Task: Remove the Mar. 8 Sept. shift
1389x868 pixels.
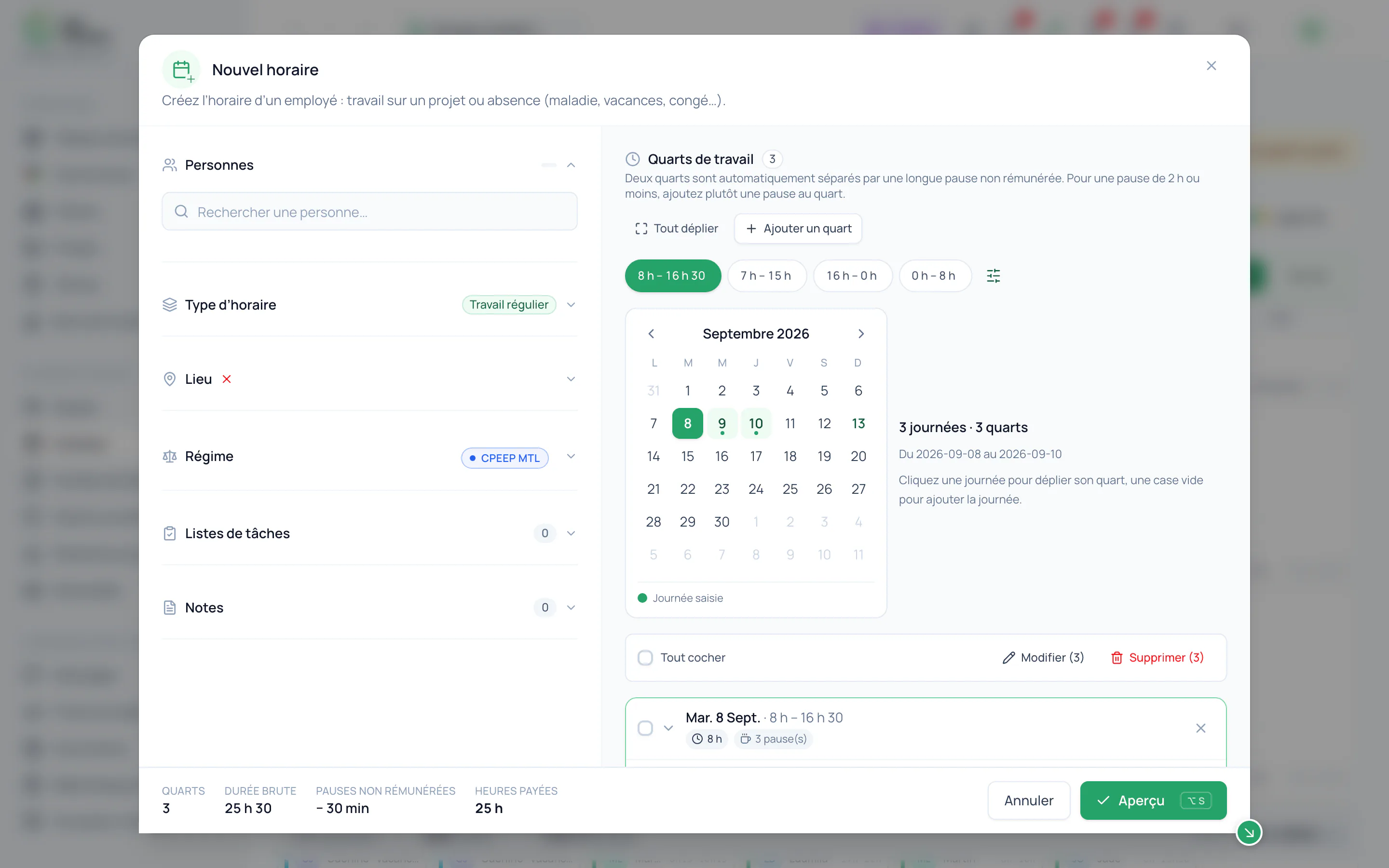Action: coord(1200,728)
